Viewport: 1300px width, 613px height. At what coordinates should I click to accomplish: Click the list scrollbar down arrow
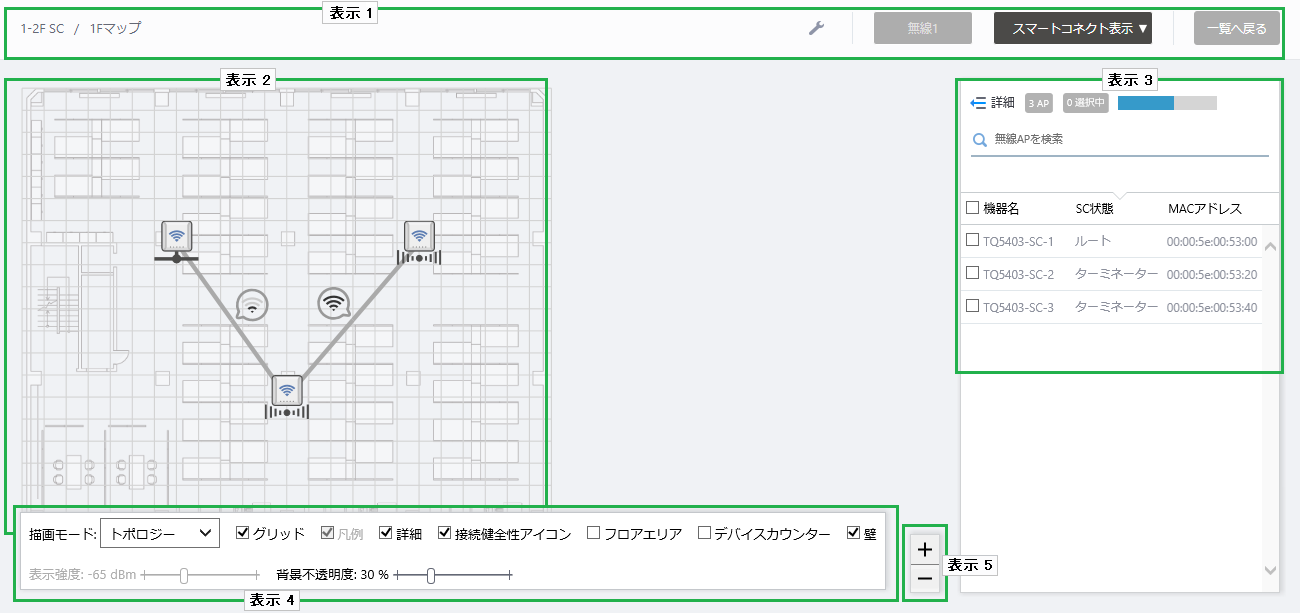coord(1270,570)
